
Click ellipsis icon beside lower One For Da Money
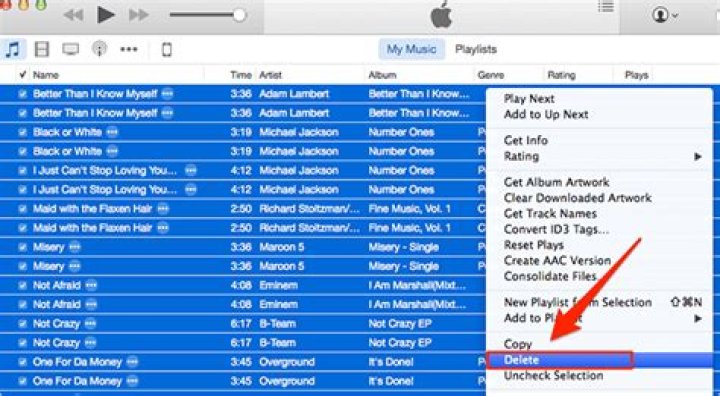tap(132, 381)
